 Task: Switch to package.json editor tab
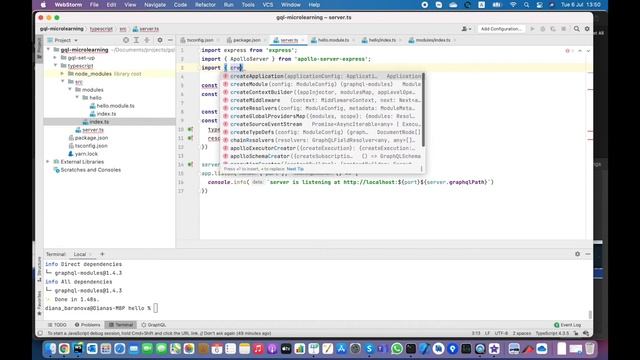(x=247, y=40)
